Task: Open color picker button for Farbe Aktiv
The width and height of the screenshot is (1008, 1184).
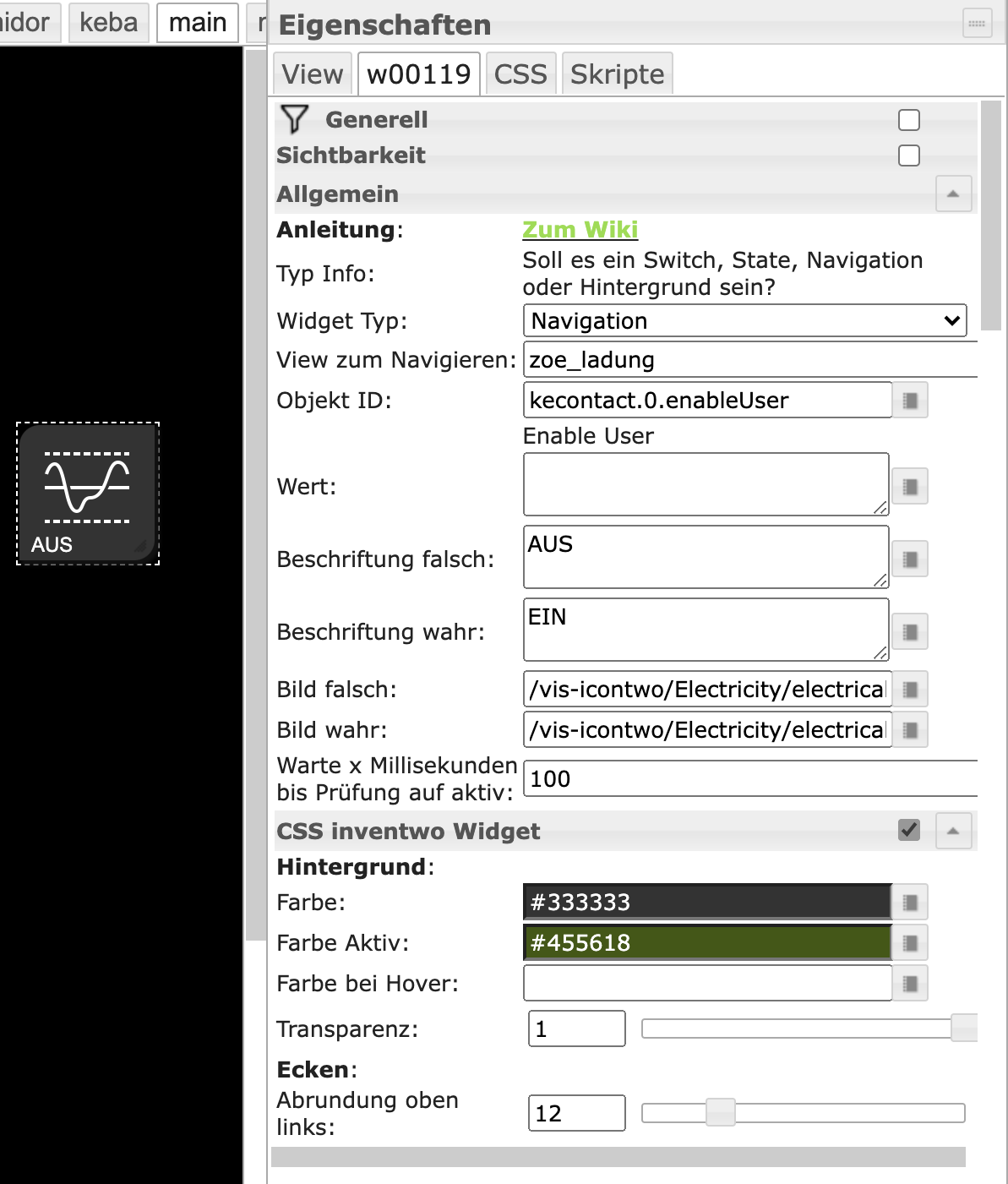Action: point(910,943)
